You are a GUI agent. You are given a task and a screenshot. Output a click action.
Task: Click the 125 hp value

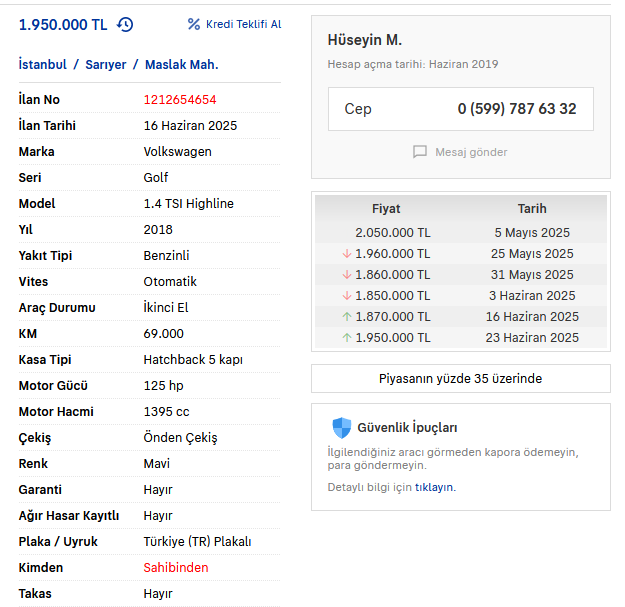163,386
